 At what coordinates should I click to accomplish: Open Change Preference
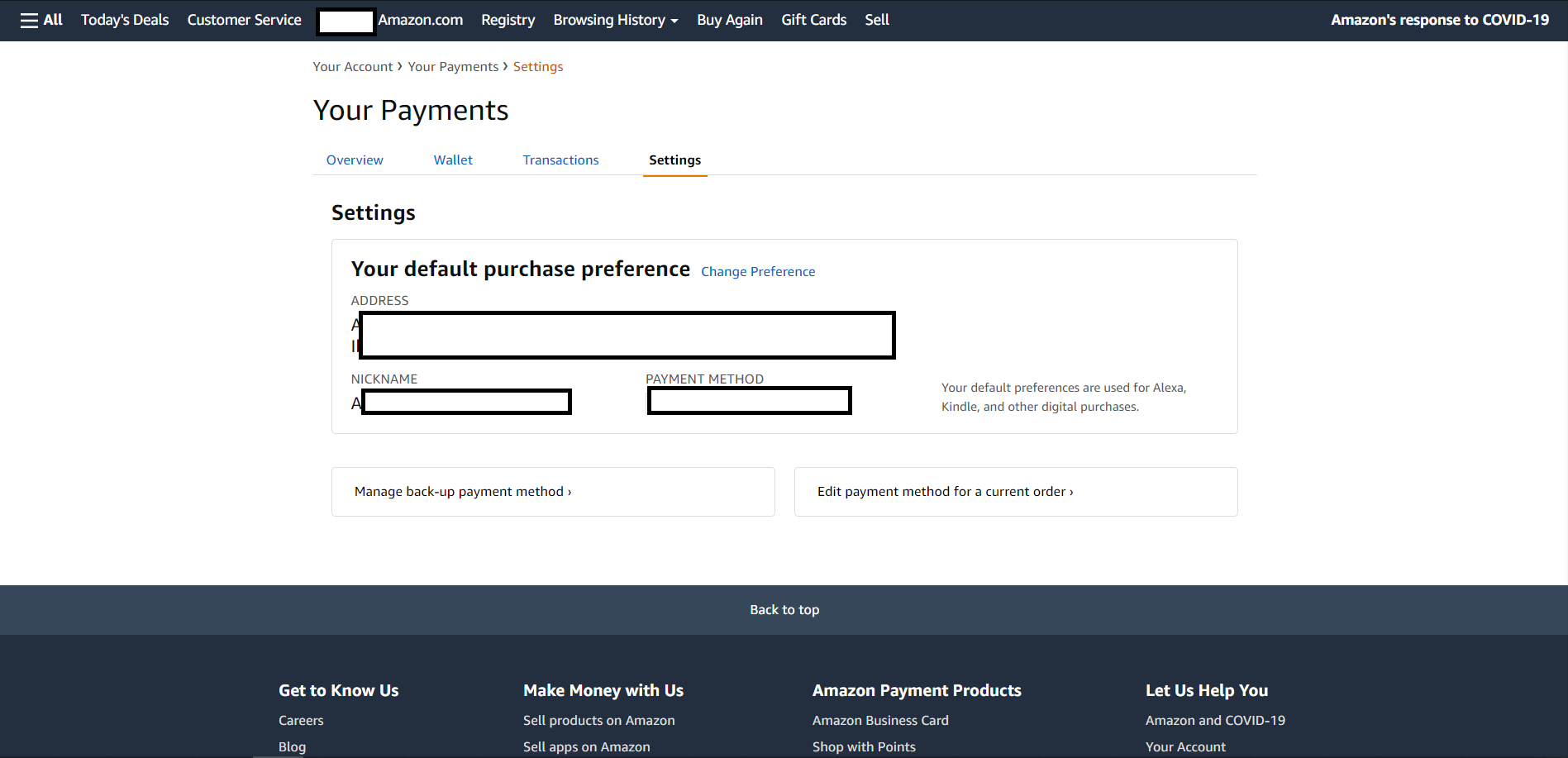[x=757, y=271]
